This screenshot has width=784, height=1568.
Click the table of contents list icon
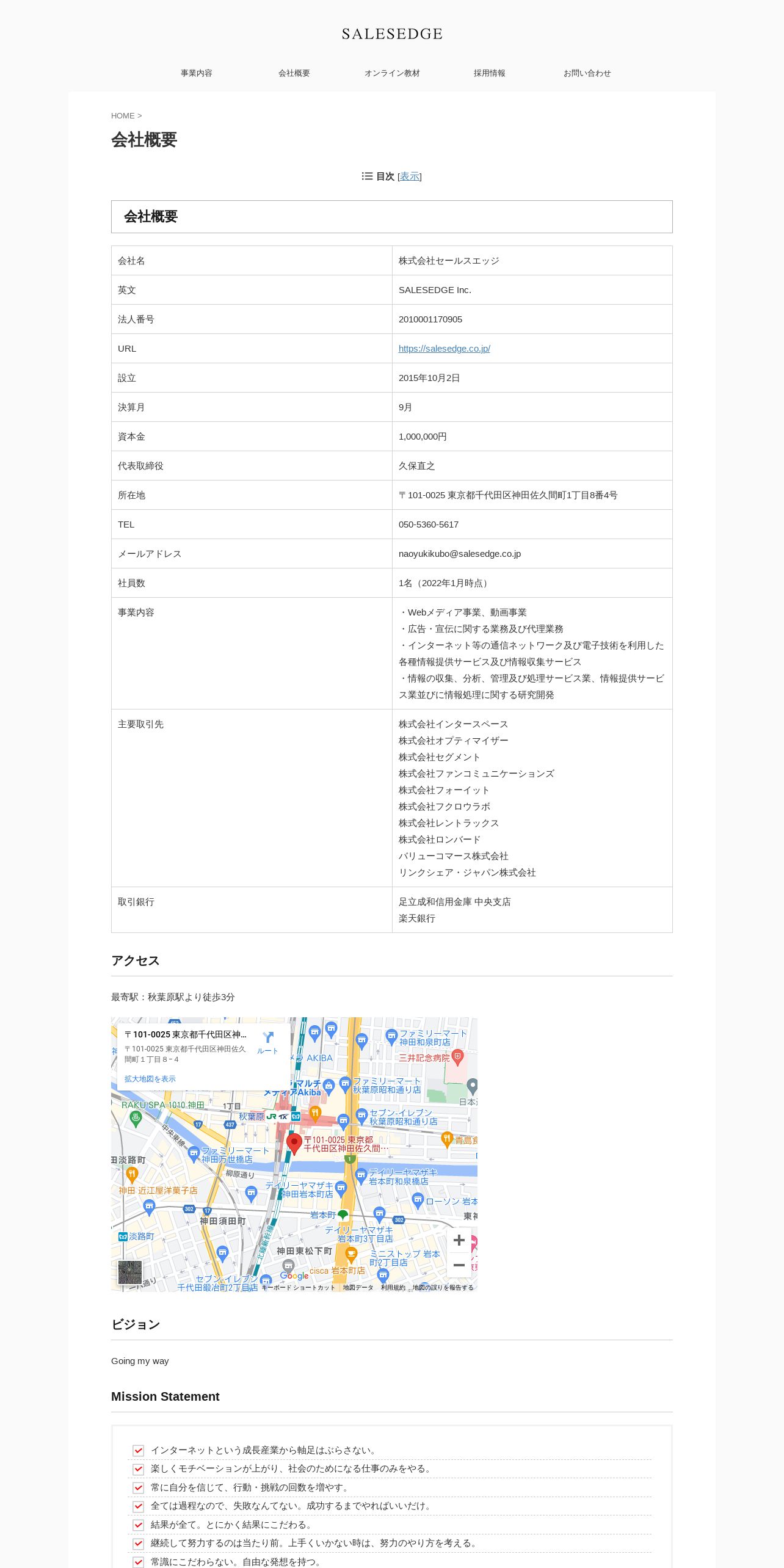tap(367, 176)
